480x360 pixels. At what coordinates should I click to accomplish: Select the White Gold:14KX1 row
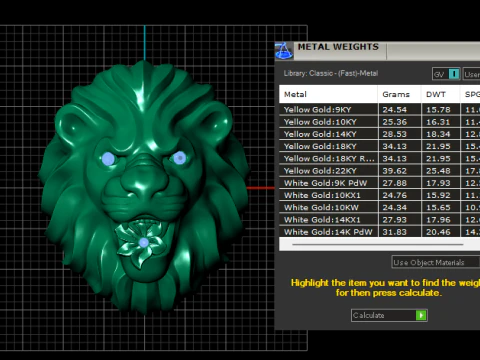379,220
